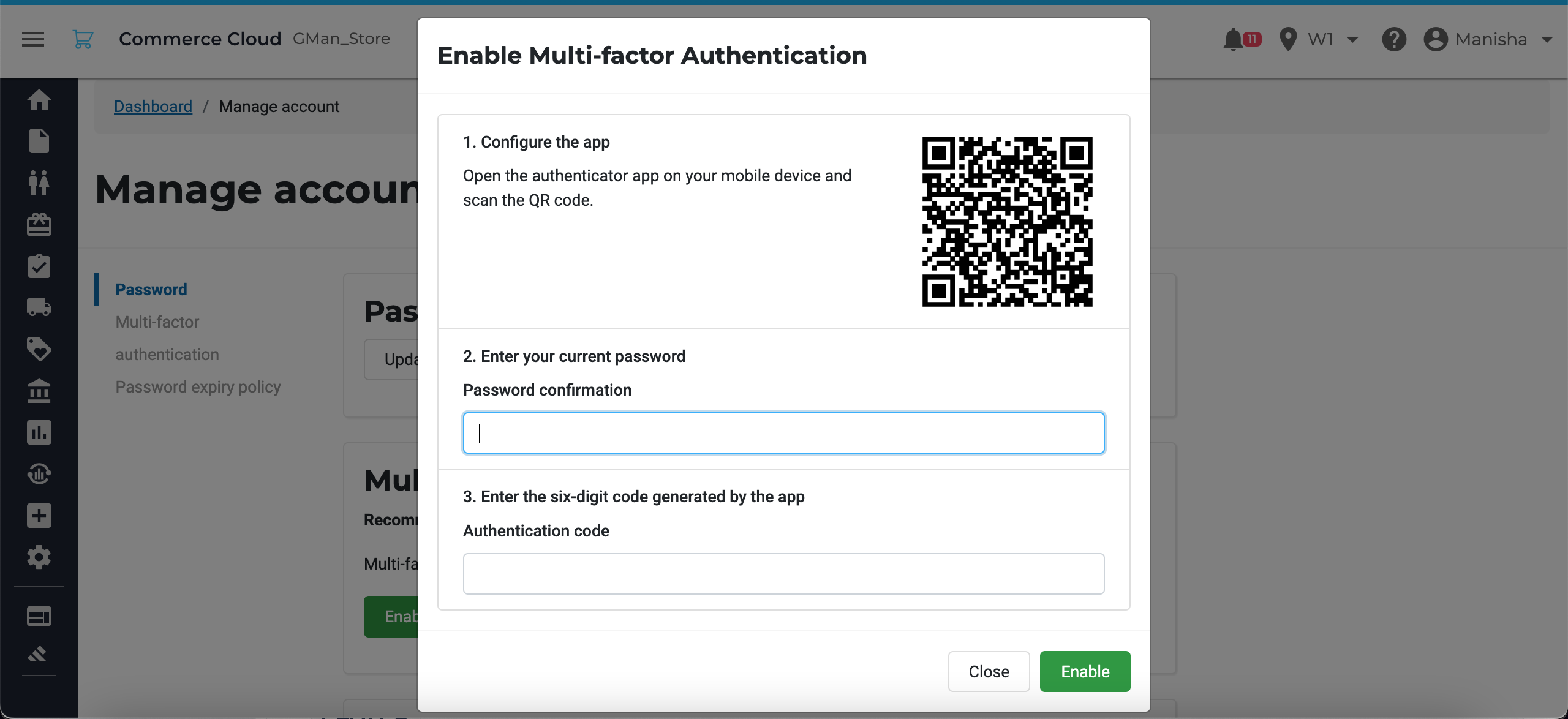Expand the W1 location dropdown arrow
Viewport: 1568px width, 719px height.
pyautogui.click(x=1353, y=40)
